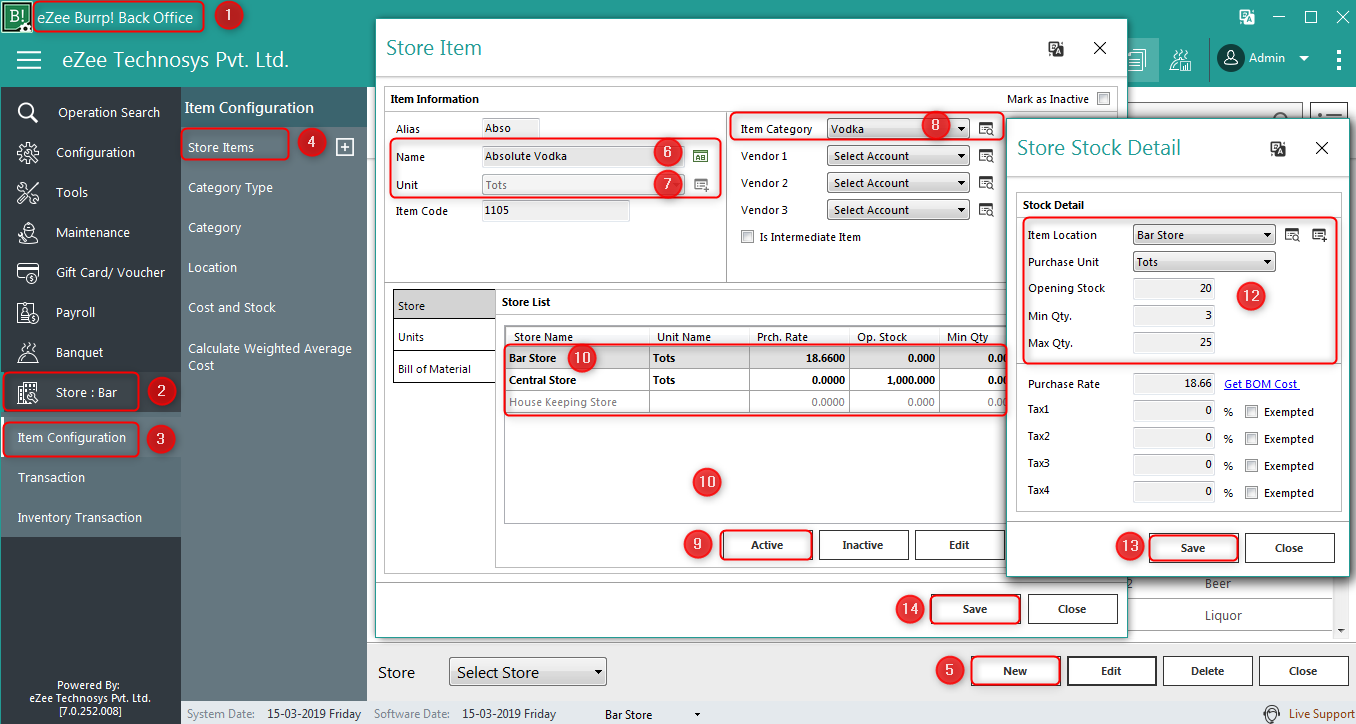Switch to the Bill of Material tab
Viewport: 1356px width, 724px height.
coord(444,369)
